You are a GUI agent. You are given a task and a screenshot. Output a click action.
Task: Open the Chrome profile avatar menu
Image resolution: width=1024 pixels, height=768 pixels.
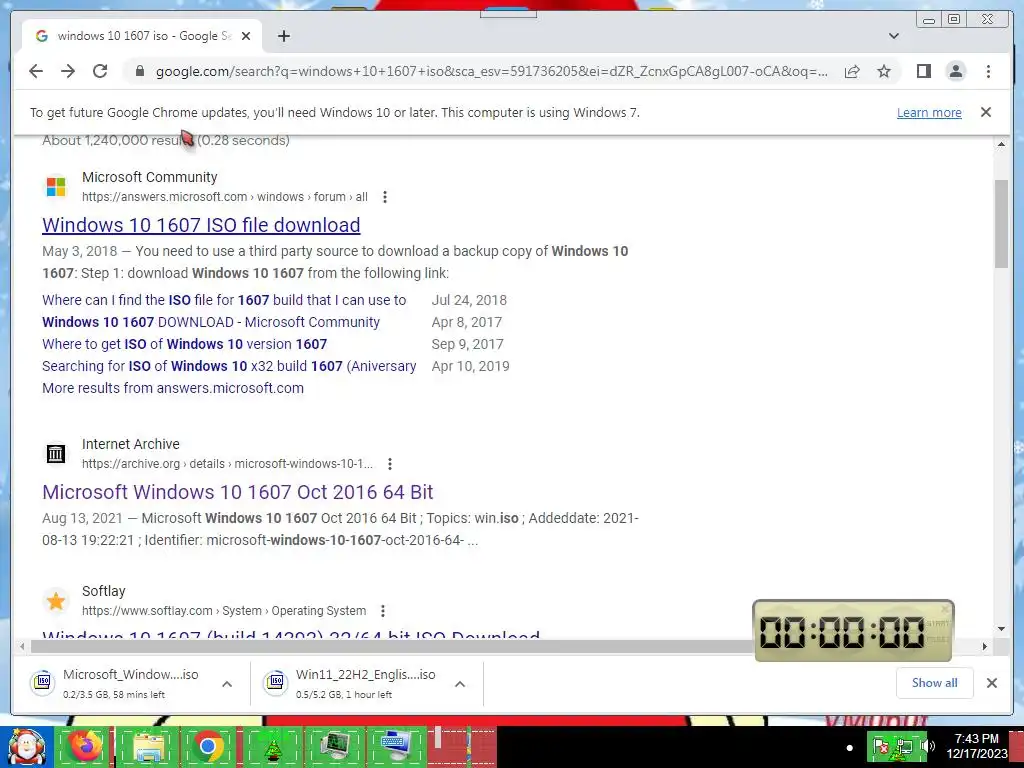(x=955, y=71)
